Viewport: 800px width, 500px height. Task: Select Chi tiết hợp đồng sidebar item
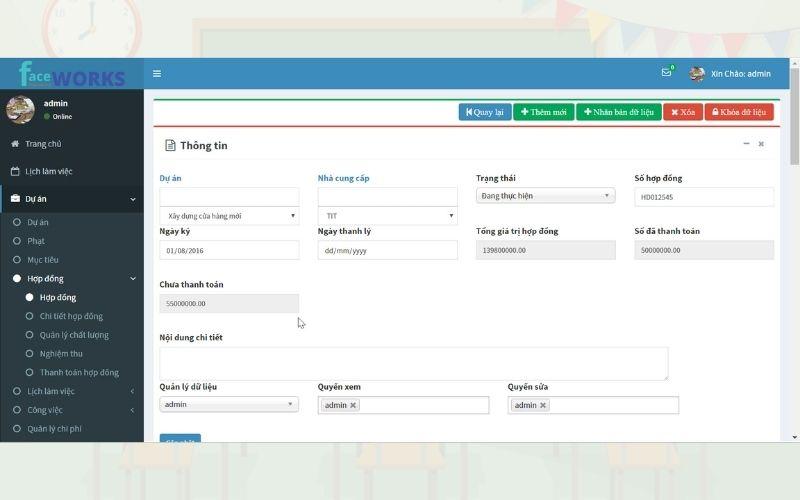click(71, 316)
